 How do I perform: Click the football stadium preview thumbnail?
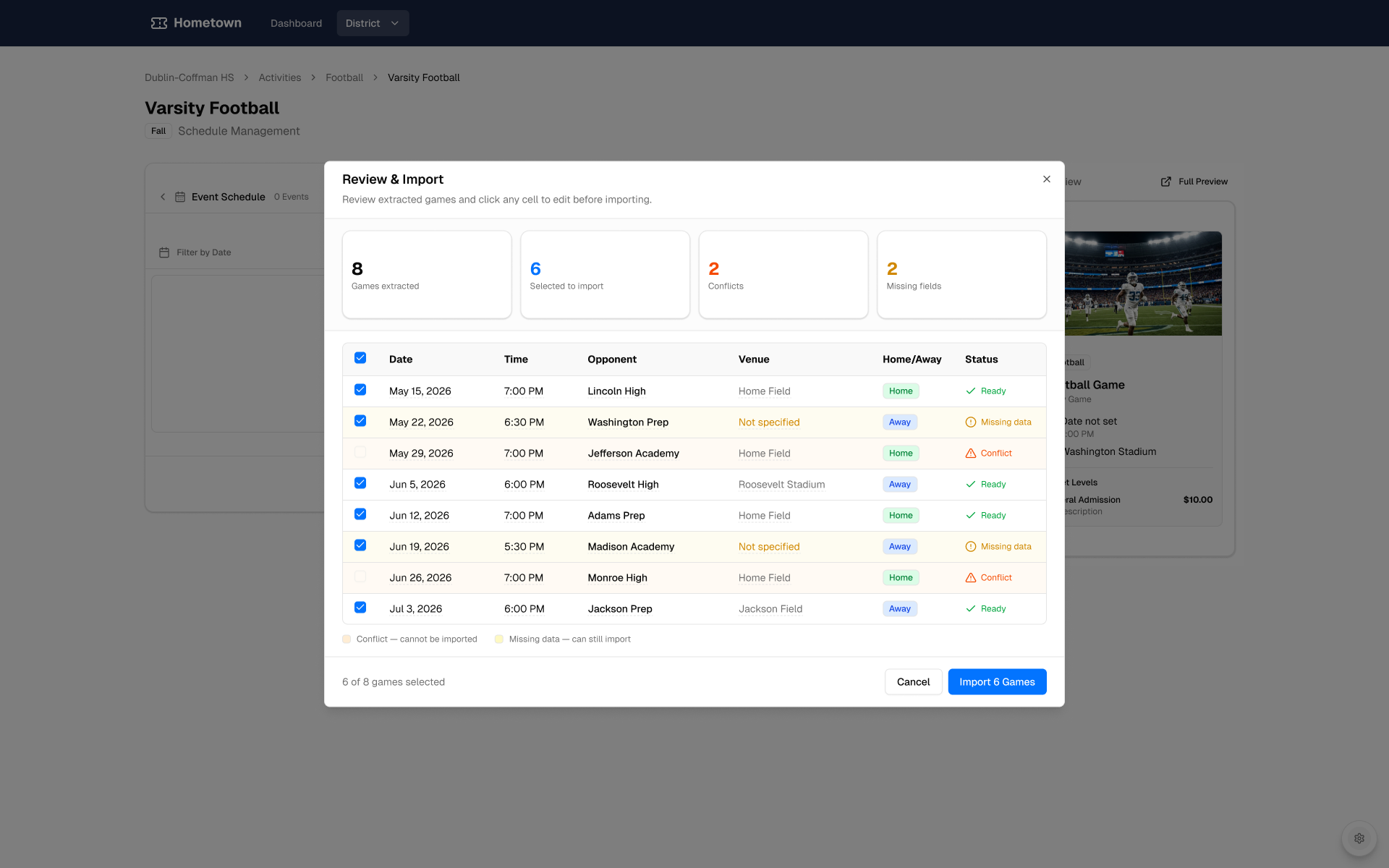point(1143,284)
